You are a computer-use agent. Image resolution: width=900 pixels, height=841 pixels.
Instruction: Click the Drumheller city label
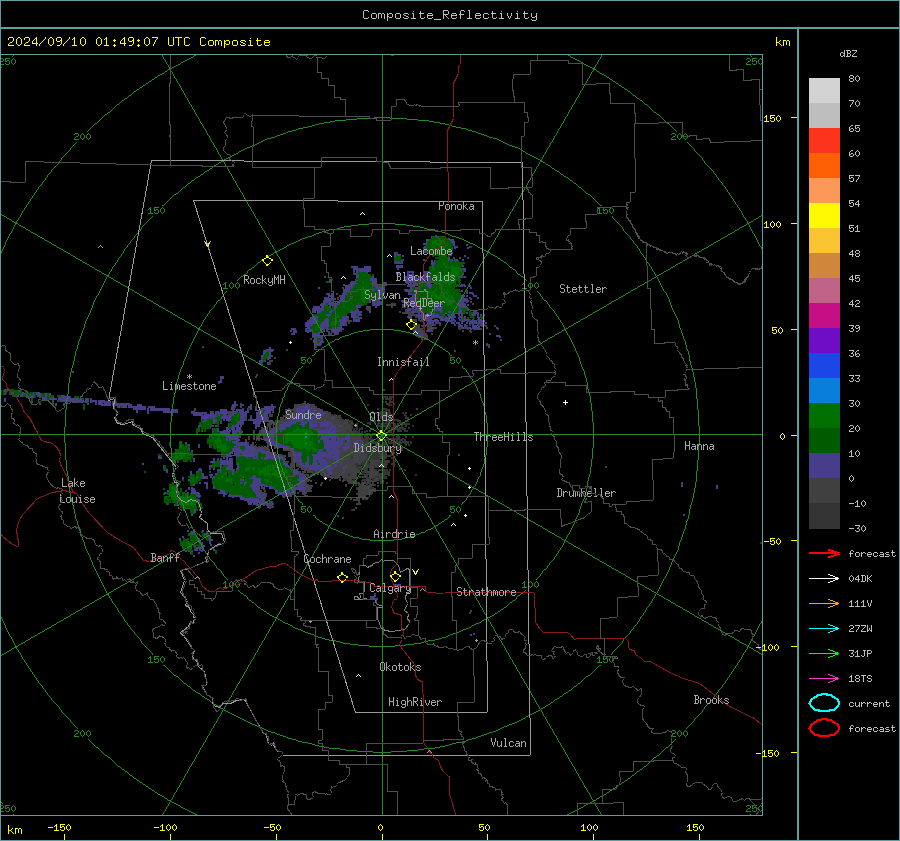(586, 493)
